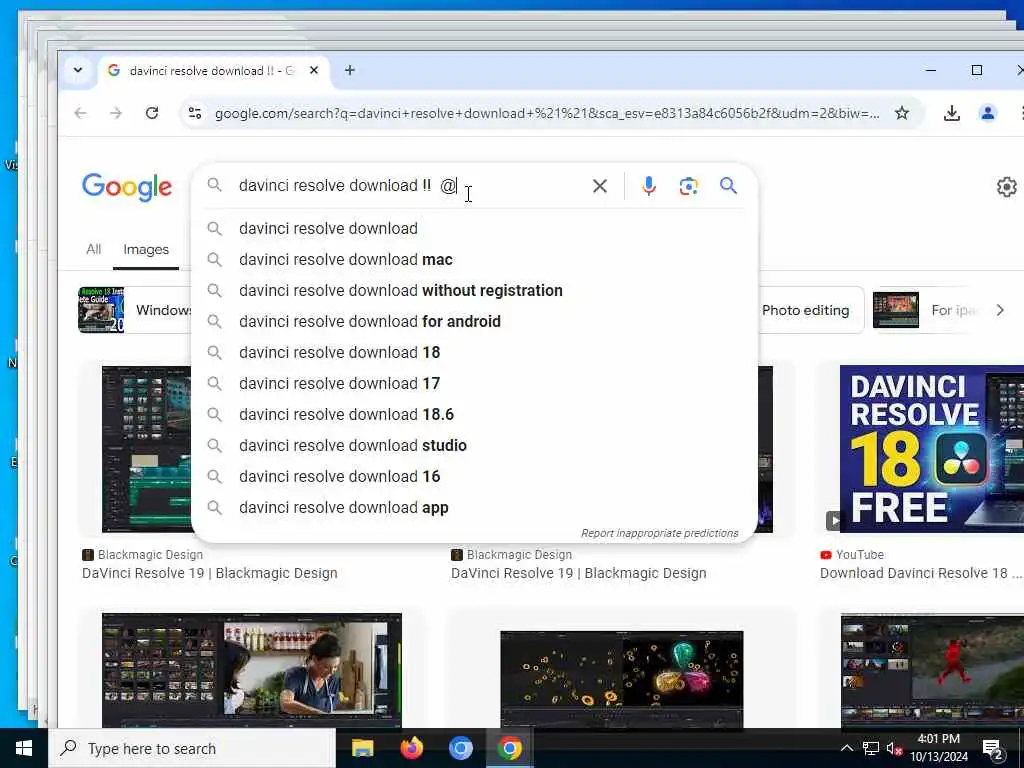Open network status tray icon
The width and height of the screenshot is (1024, 768).
(871, 748)
